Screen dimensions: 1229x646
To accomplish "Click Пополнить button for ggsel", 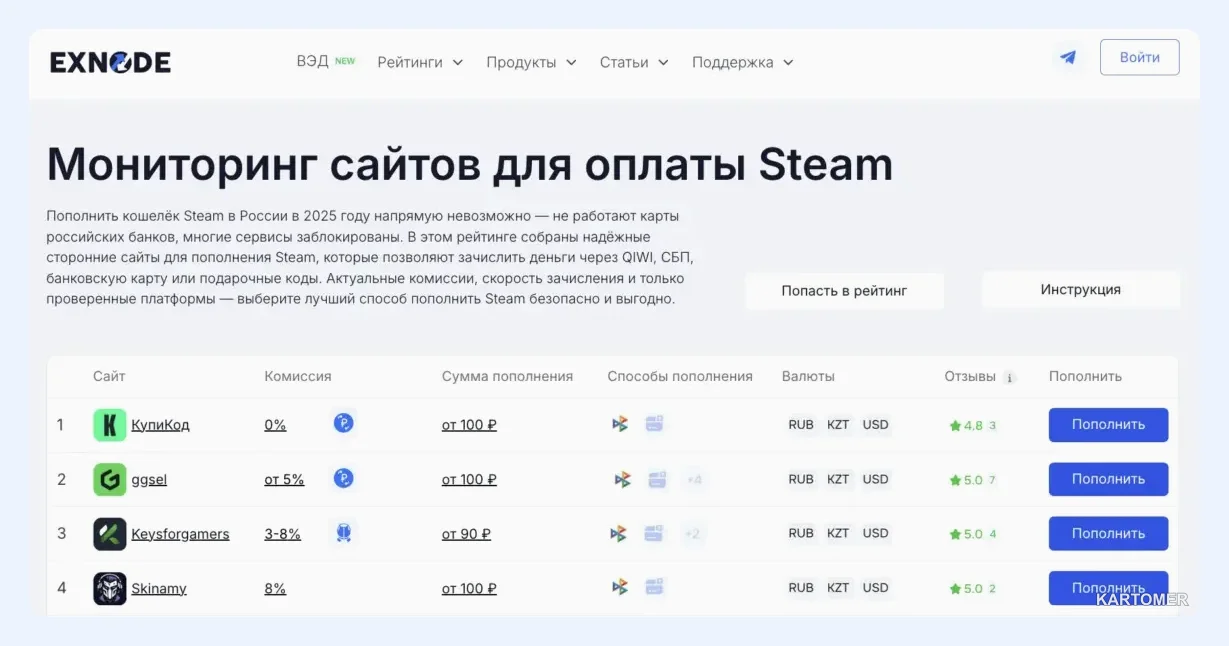I will [x=1108, y=479].
